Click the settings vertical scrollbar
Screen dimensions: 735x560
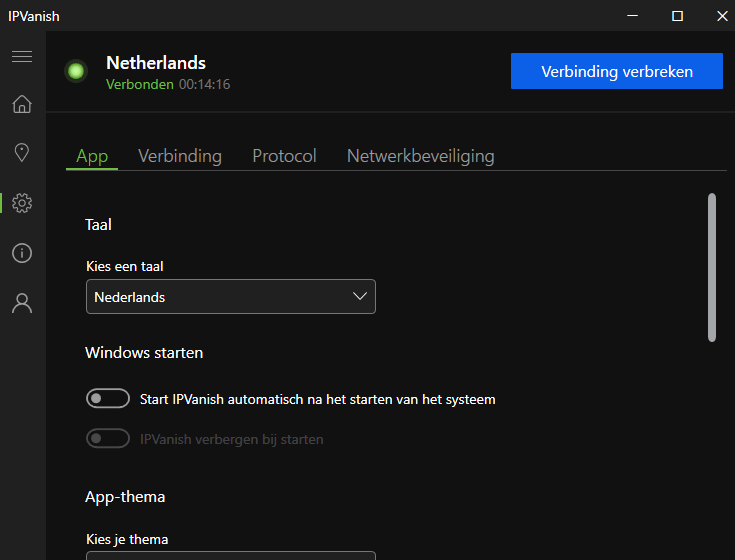pos(712,267)
